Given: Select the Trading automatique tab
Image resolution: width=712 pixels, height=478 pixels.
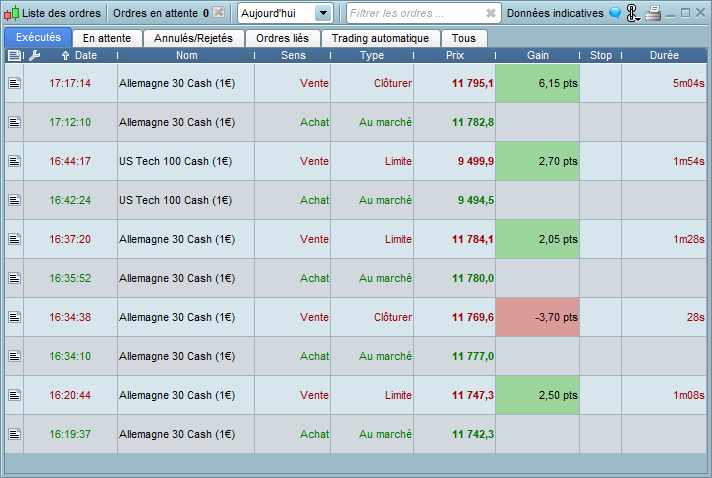Looking at the screenshot, I should point(380,38).
